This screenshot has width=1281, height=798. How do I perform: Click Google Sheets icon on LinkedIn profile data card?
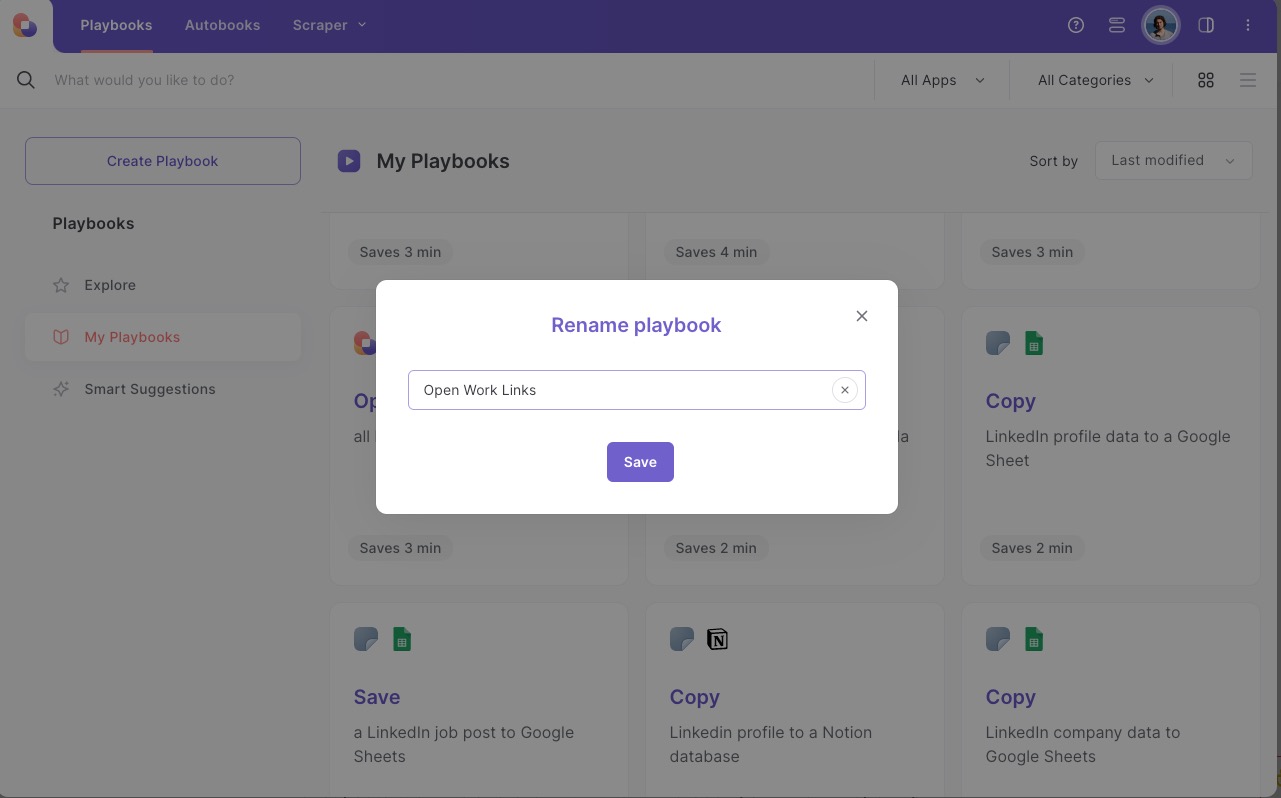point(1033,344)
